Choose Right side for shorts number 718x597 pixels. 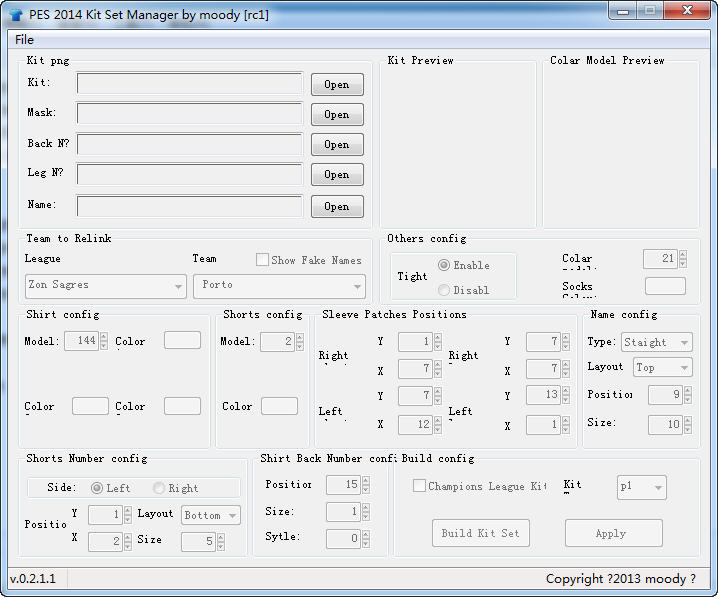(159, 488)
